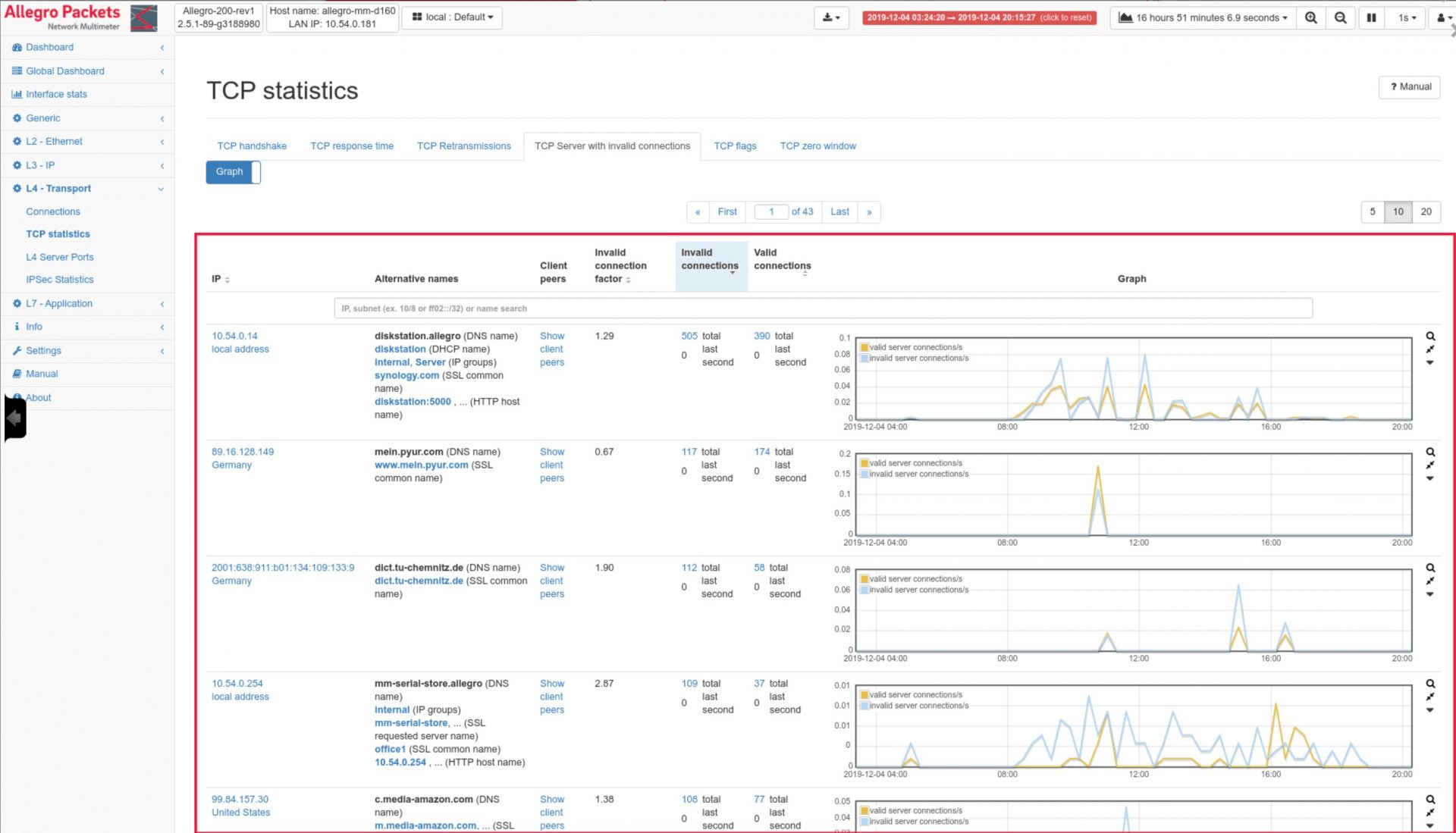
Task: Open the download export menu
Action: [831, 17]
